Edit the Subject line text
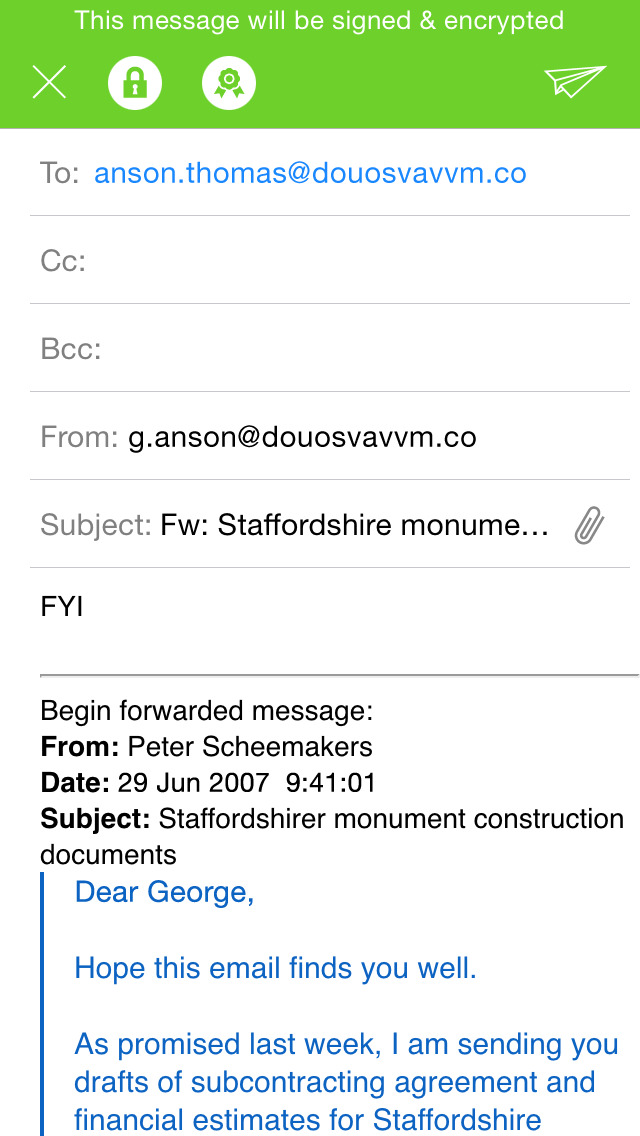The image size is (640, 1136). [354, 525]
